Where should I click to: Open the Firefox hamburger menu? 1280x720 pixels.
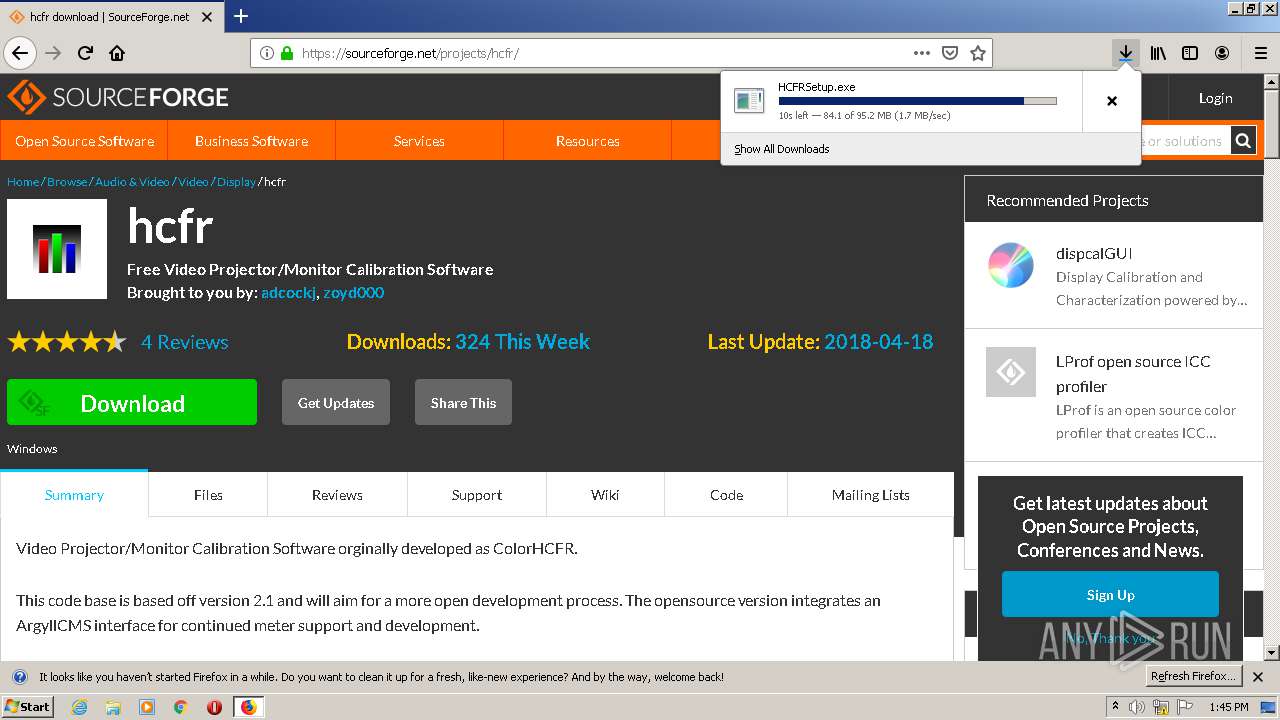tap(1260, 53)
